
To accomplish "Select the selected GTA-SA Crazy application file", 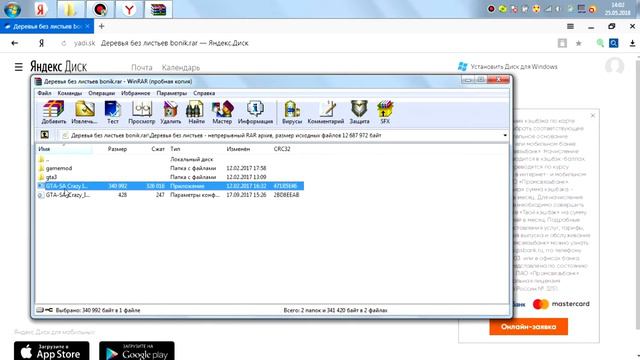I will coord(170,186).
